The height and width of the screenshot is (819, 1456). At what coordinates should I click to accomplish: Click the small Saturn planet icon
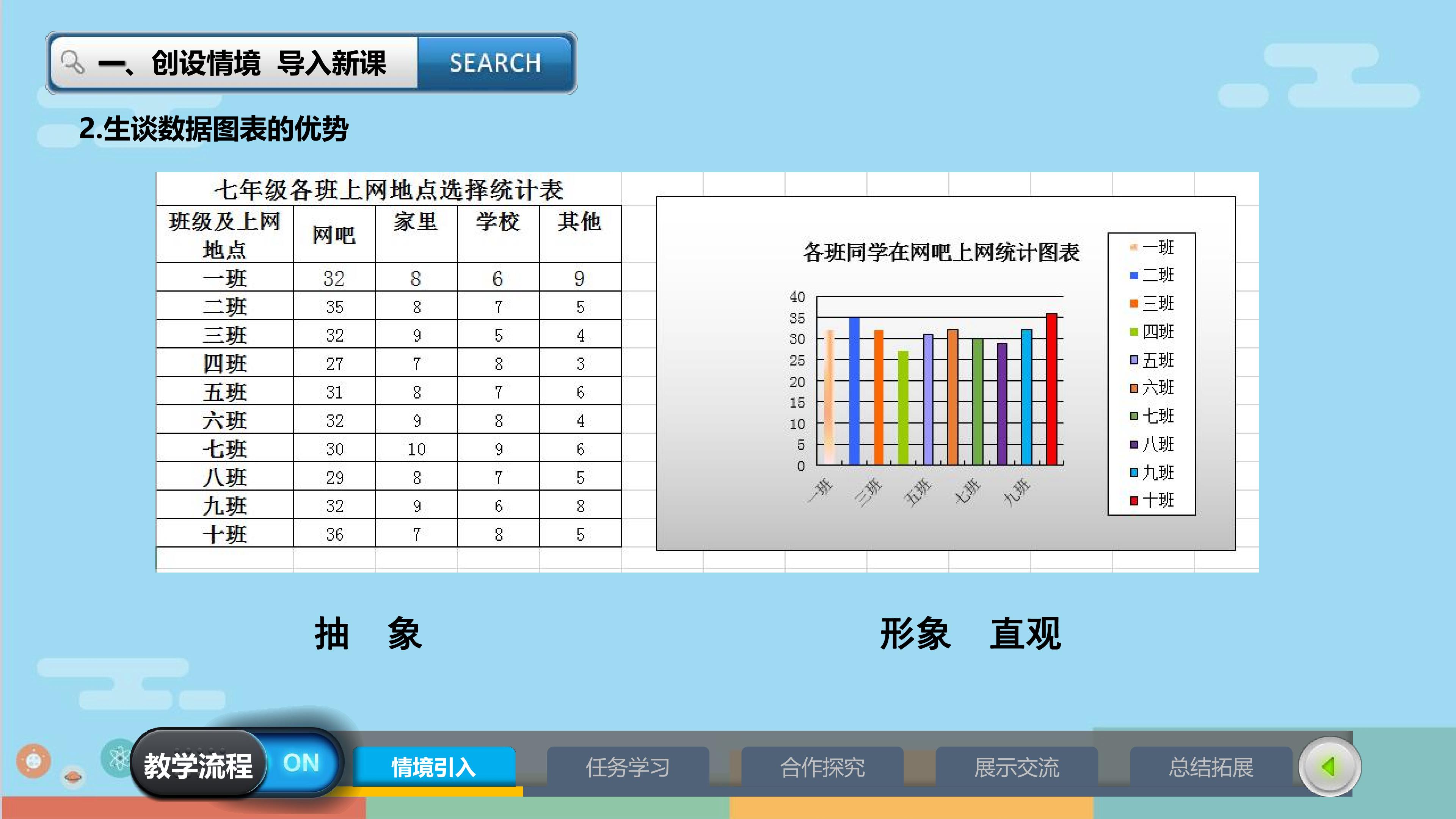coord(73,777)
